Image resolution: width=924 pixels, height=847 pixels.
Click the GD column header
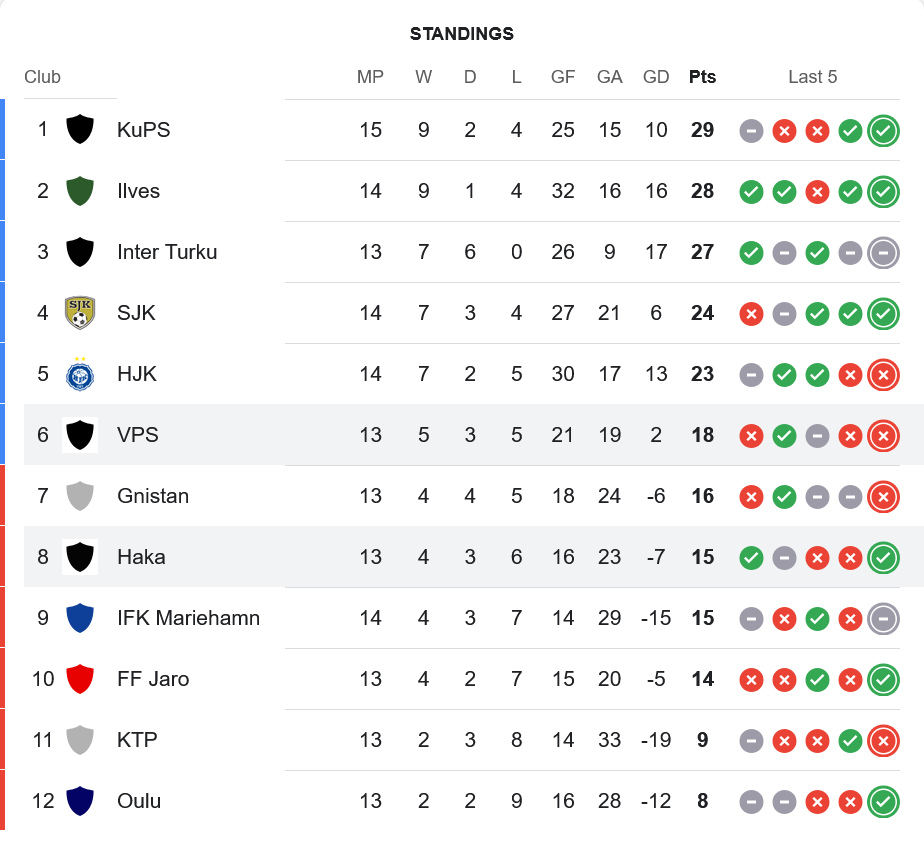[x=656, y=77]
